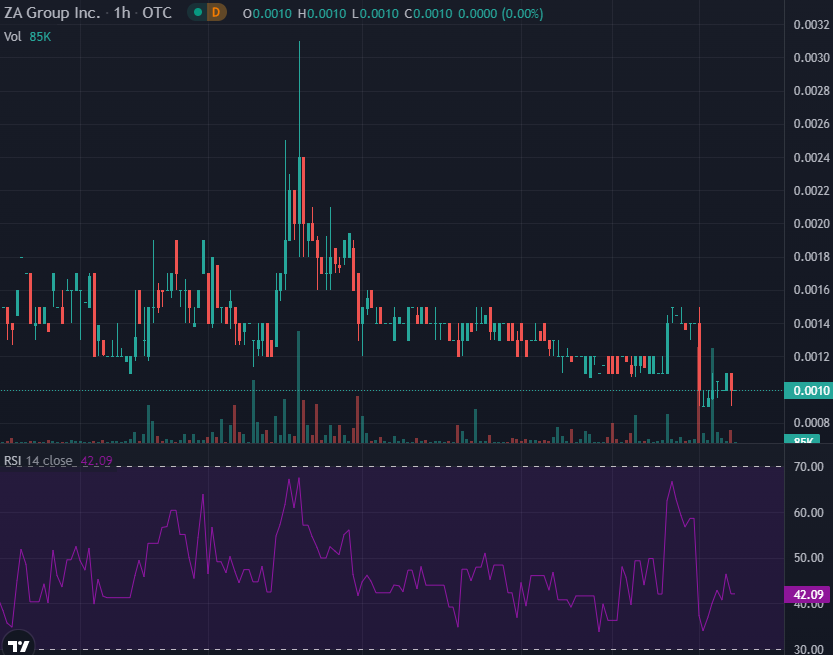The image size is (833, 655).
Task: Click the H0.0010 high value
Action: pyautogui.click(x=321, y=13)
